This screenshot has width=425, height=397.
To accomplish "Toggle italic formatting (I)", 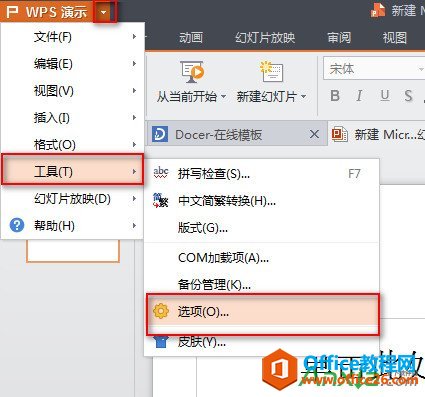I will pos(359,96).
